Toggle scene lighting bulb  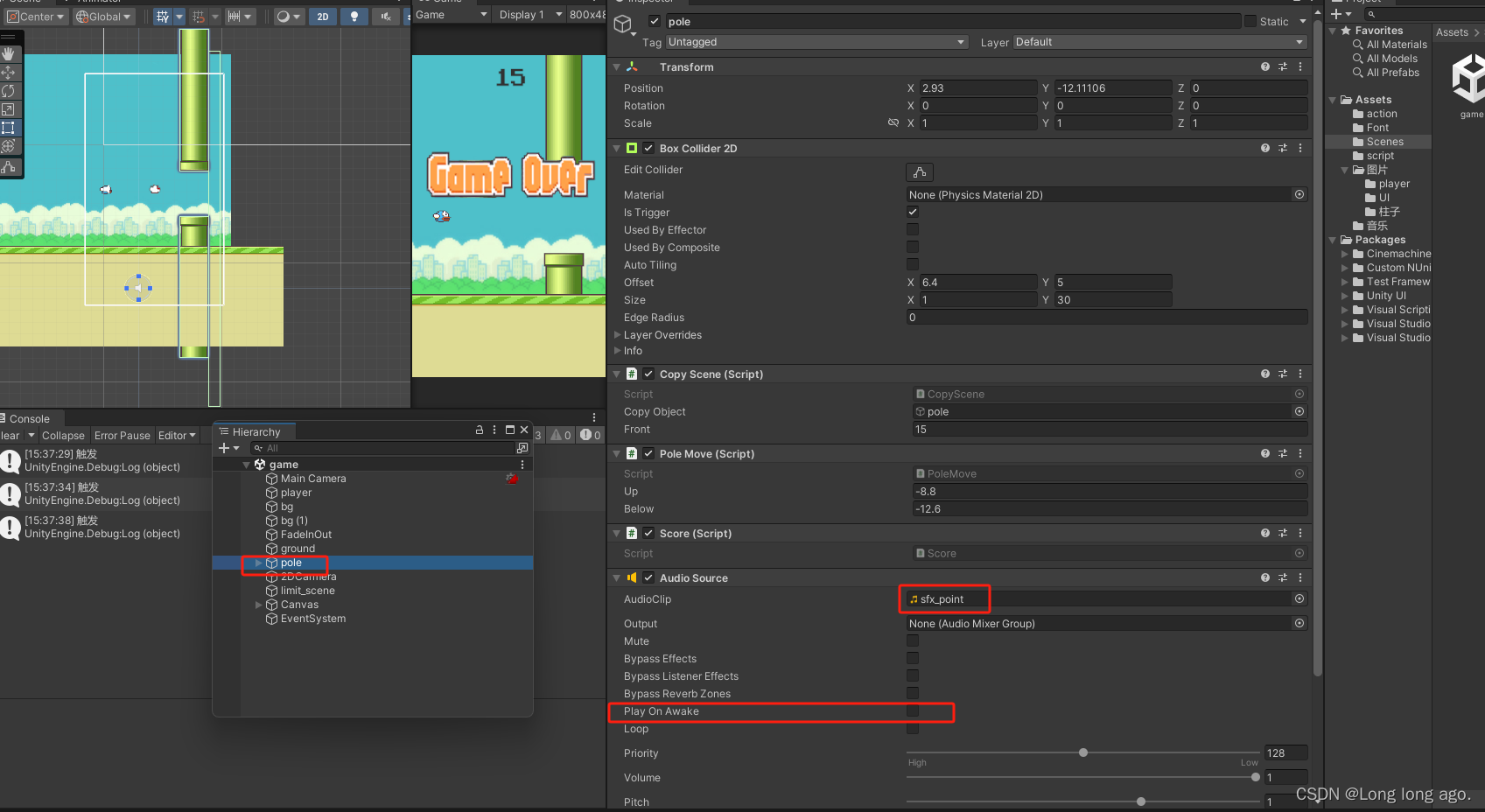[354, 17]
